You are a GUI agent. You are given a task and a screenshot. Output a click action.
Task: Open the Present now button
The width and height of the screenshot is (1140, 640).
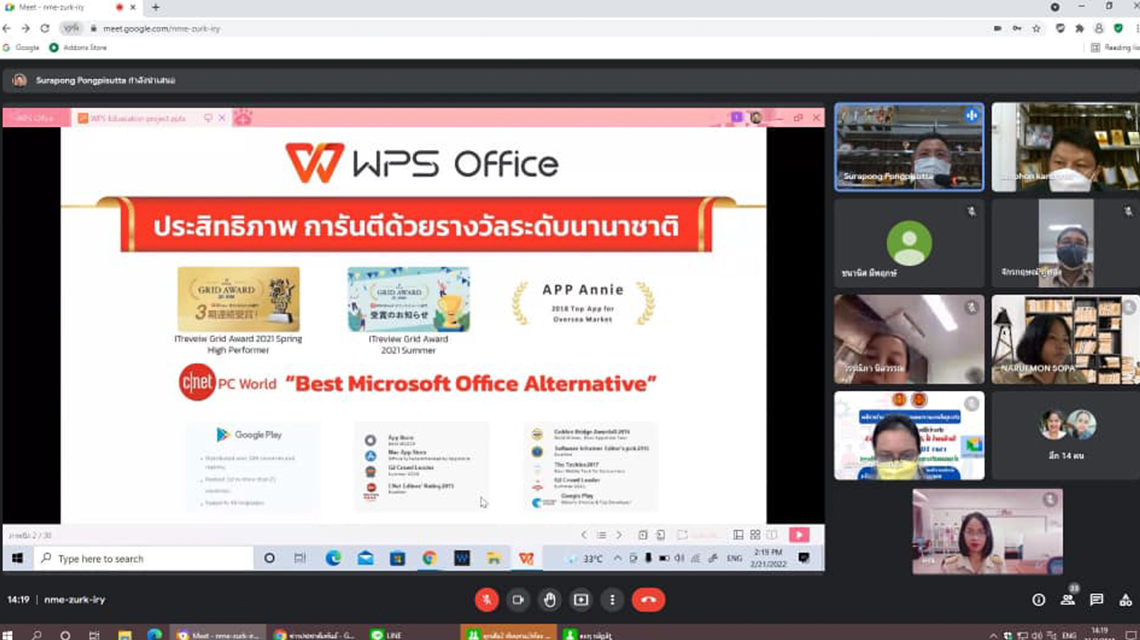click(581, 600)
